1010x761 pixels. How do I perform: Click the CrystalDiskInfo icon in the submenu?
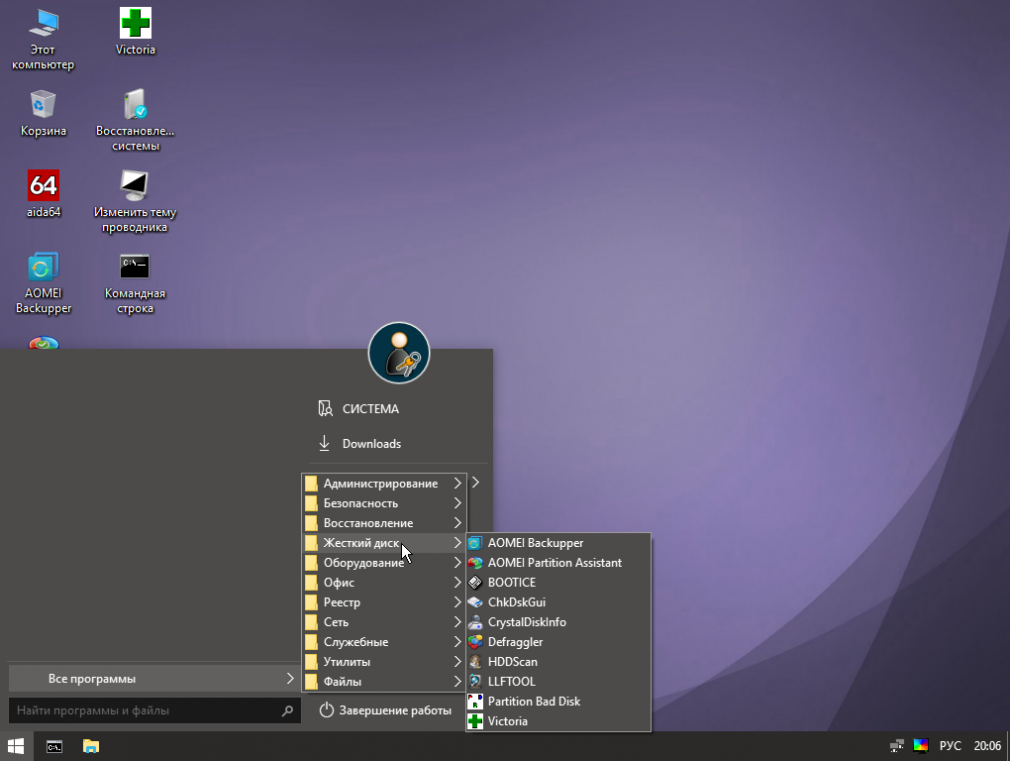coord(475,622)
